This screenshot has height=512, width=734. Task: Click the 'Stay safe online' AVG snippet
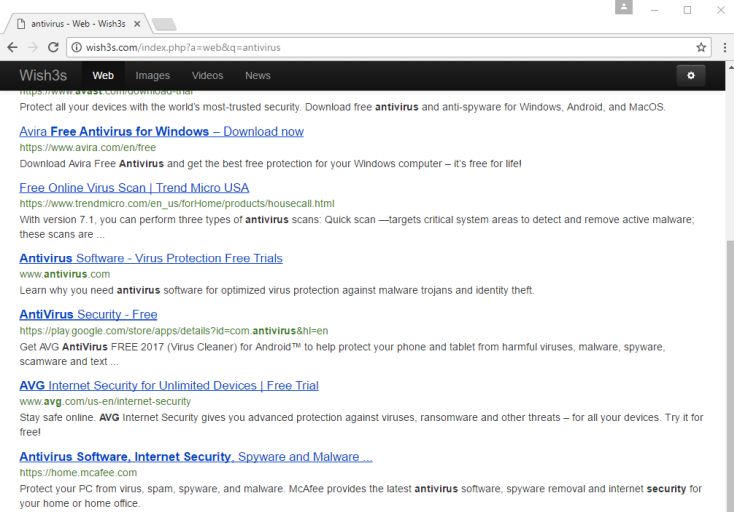[x=361, y=424]
